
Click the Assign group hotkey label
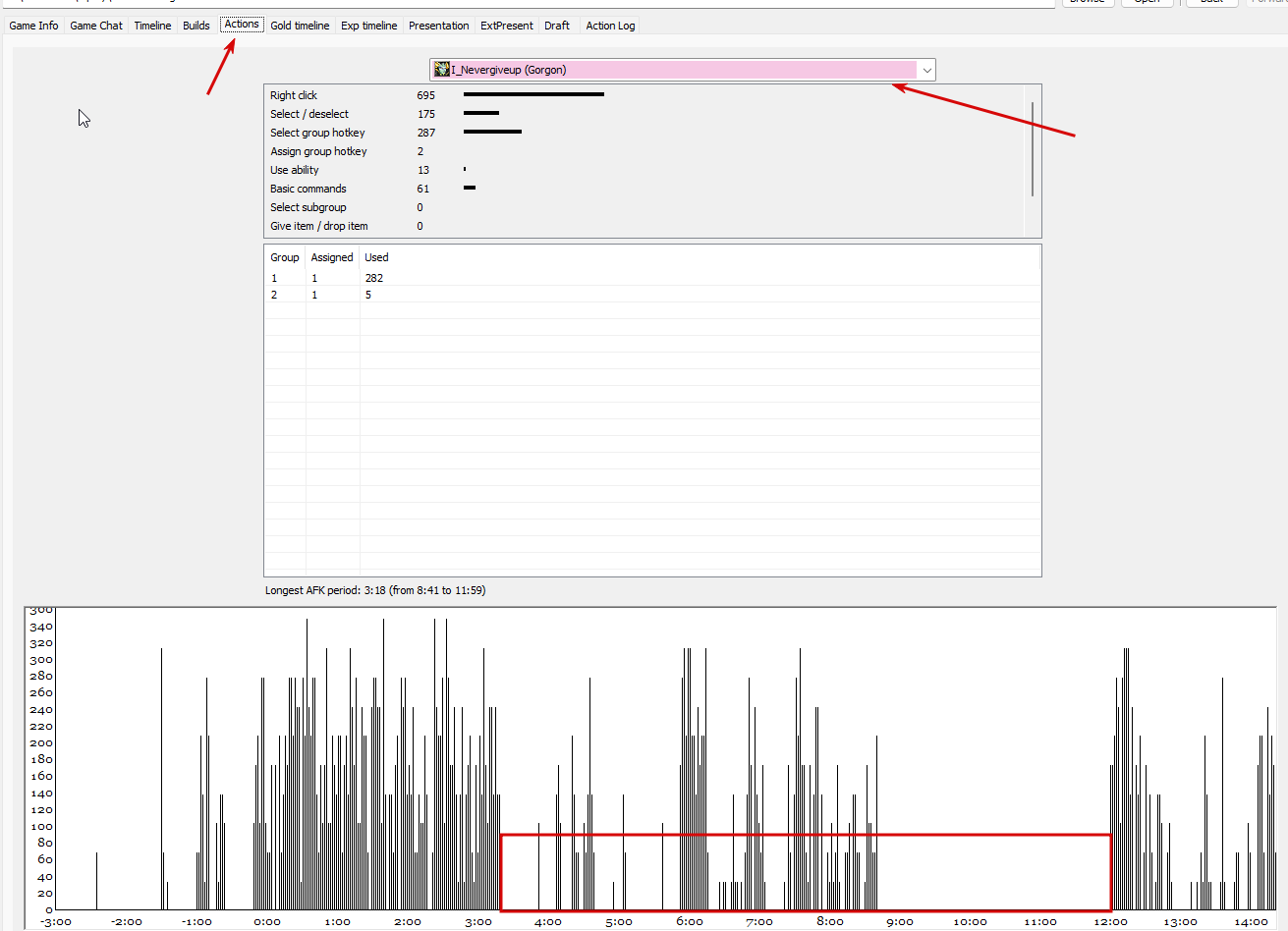coord(318,151)
